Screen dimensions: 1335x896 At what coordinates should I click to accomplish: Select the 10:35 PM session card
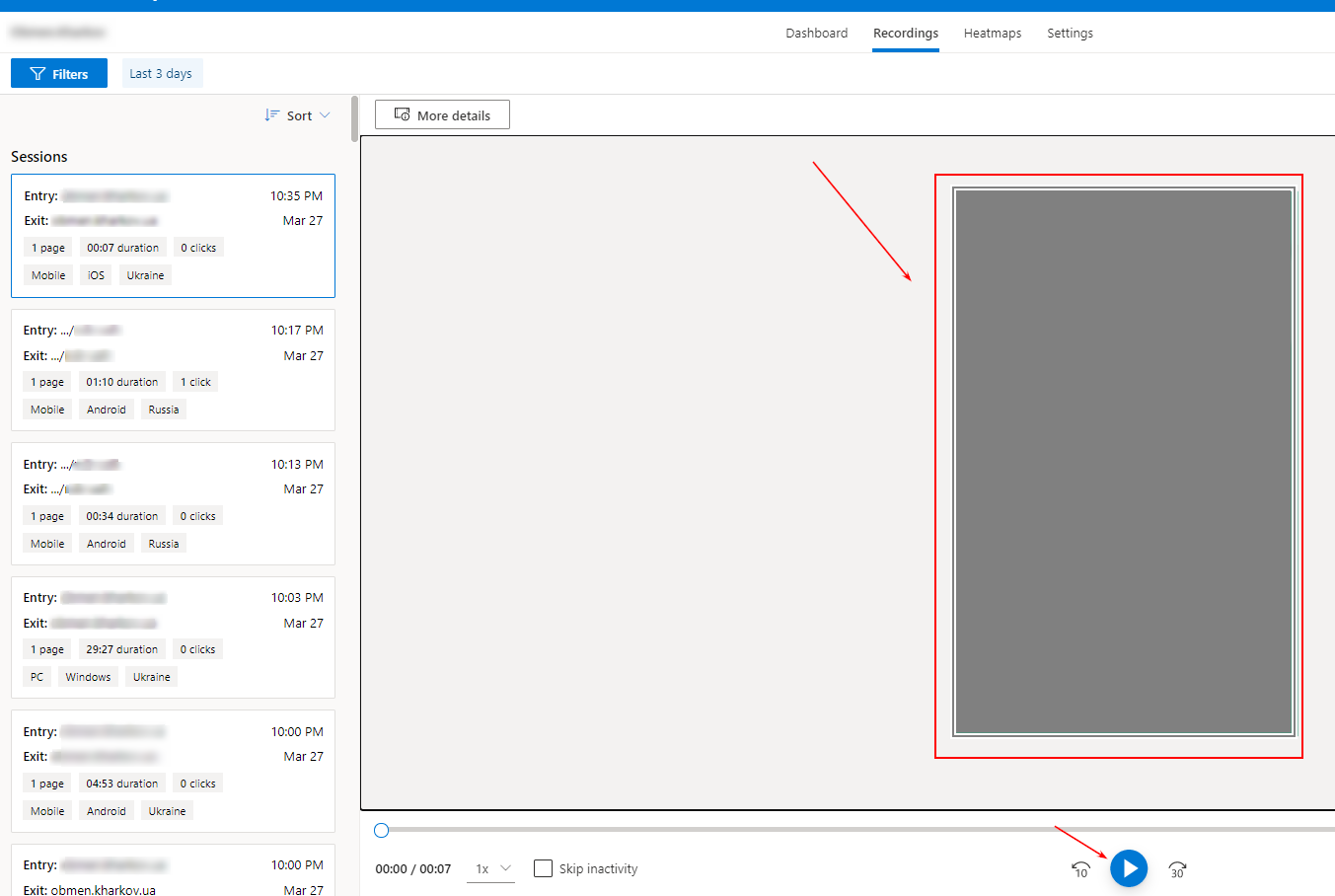click(173, 236)
